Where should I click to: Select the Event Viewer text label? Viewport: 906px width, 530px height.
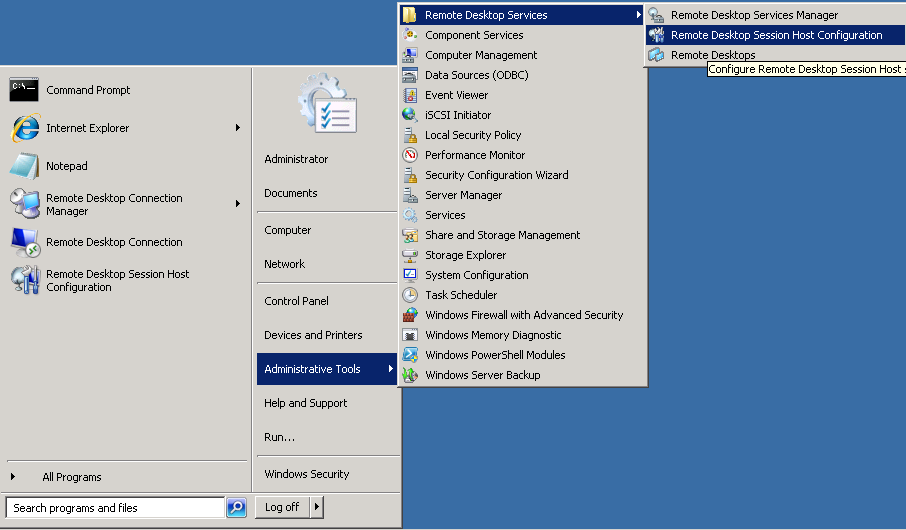tap(456, 95)
